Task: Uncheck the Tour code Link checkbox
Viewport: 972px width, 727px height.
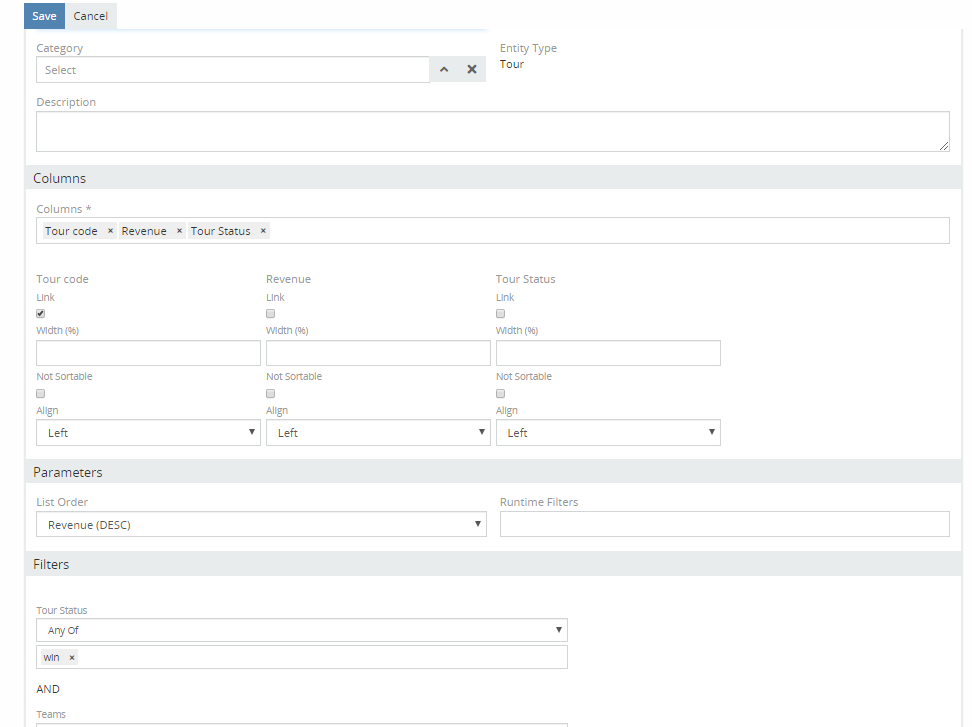Action: (41, 314)
